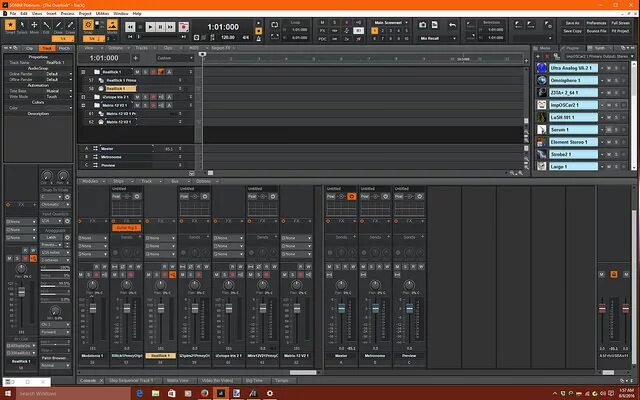Select Omnisphere 1 in synth rack
This screenshot has height=400, width=640.
[573, 80]
